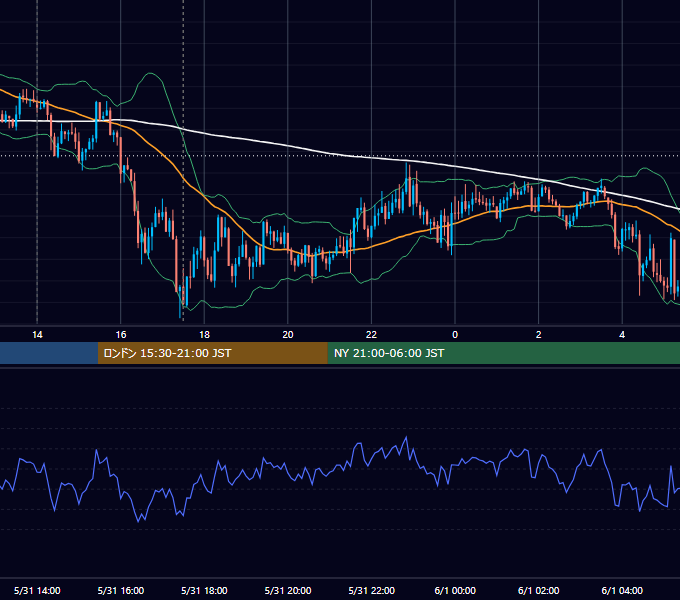The height and width of the screenshot is (600, 680).
Task: Click the hour label 4 on the price chart axis
Action: click(622, 335)
